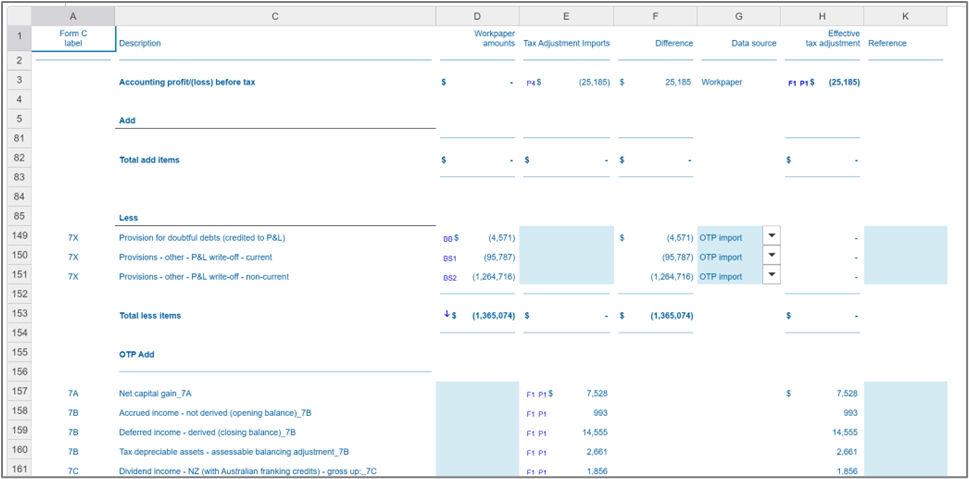Click the BS1 reference link
This screenshot has height=479, width=969.
[449, 258]
